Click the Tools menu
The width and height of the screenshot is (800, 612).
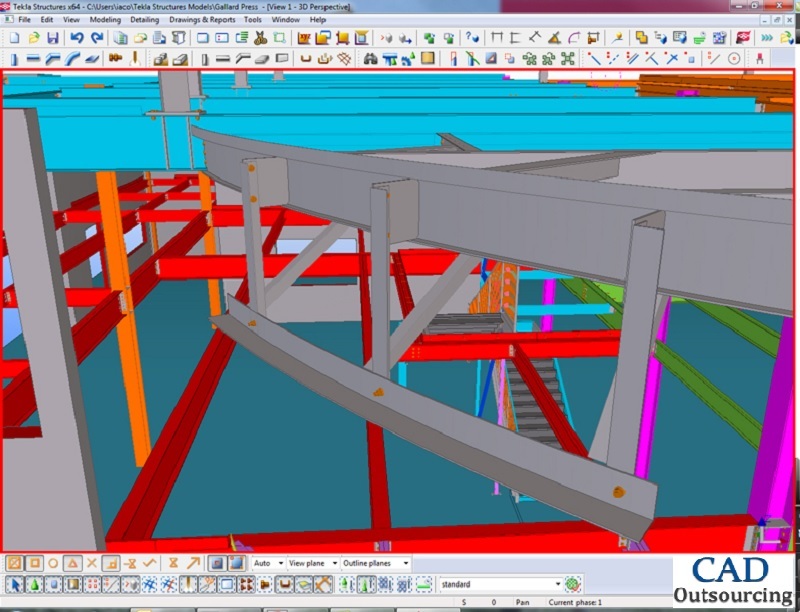pos(253,19)
